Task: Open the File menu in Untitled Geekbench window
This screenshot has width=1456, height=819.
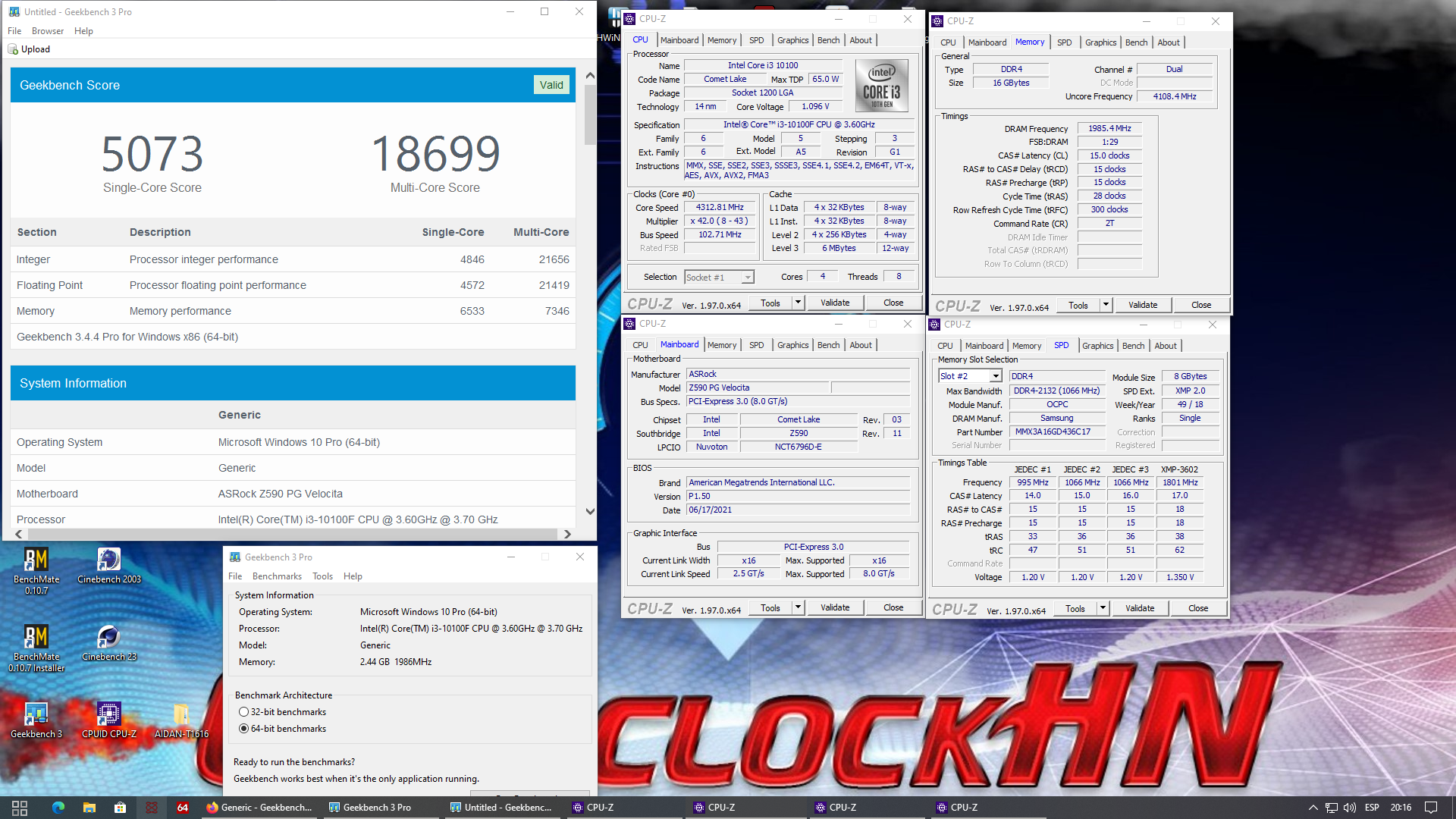Action: (x=14, y=31)
